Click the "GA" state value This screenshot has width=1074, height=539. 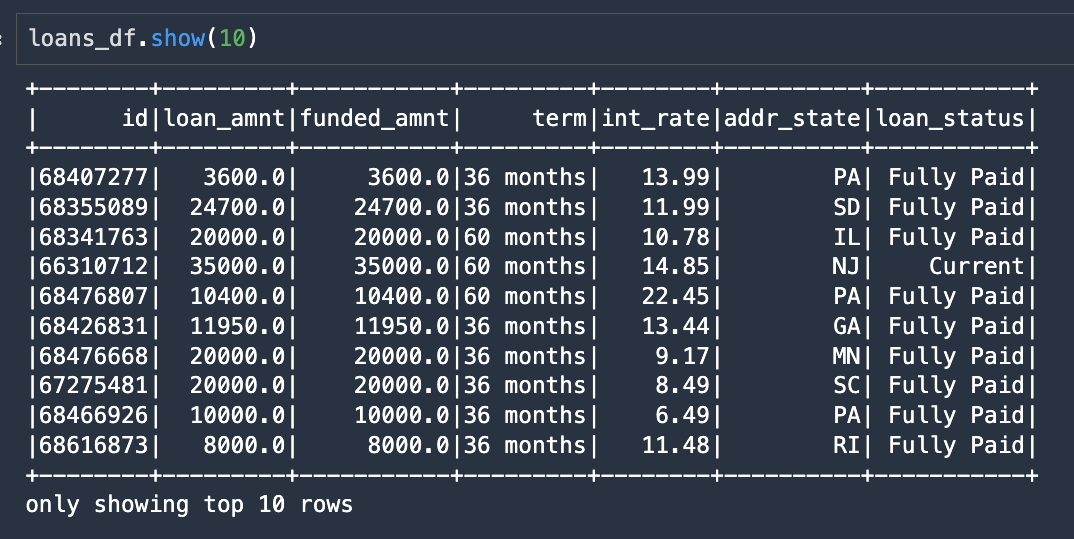coord(847,326)
